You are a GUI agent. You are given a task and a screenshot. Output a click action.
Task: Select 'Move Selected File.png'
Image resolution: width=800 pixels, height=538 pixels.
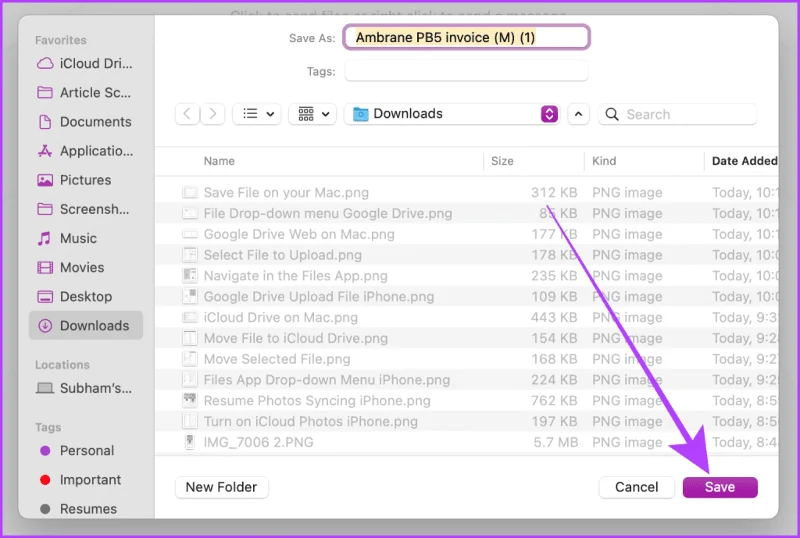coord(467,359)
